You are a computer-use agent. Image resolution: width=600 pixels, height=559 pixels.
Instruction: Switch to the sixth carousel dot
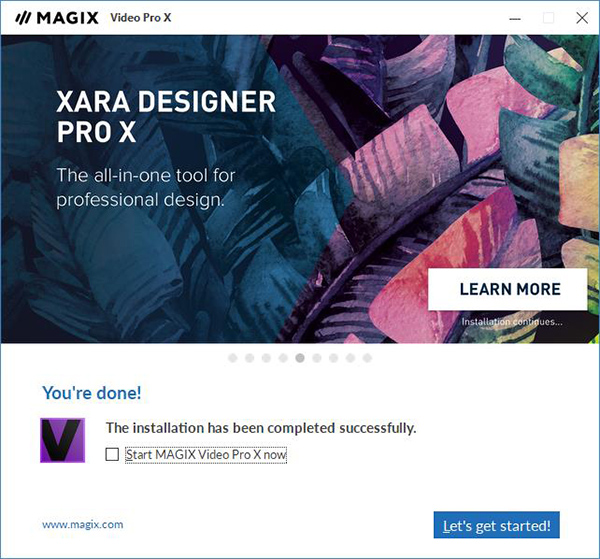pyautogui.click(x=317, y=358)
